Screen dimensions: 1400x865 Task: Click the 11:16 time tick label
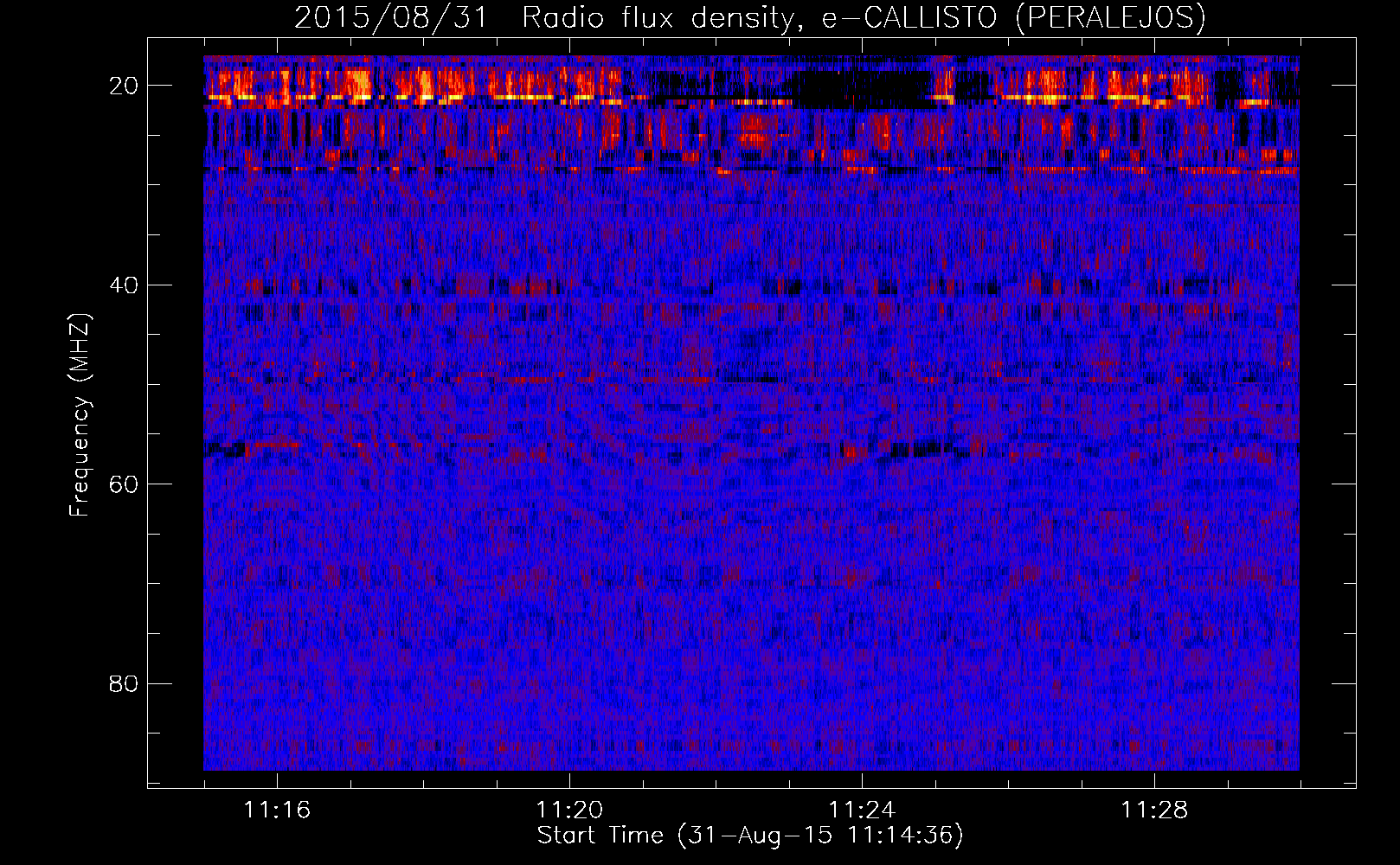tap(277, 811)
